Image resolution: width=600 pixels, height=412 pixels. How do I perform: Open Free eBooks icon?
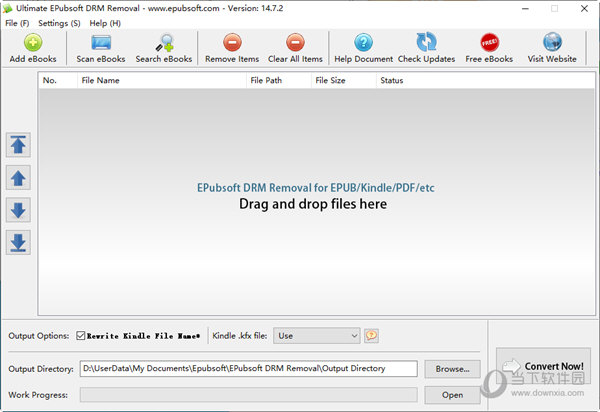pyautogui.click(x=489, y=42)
